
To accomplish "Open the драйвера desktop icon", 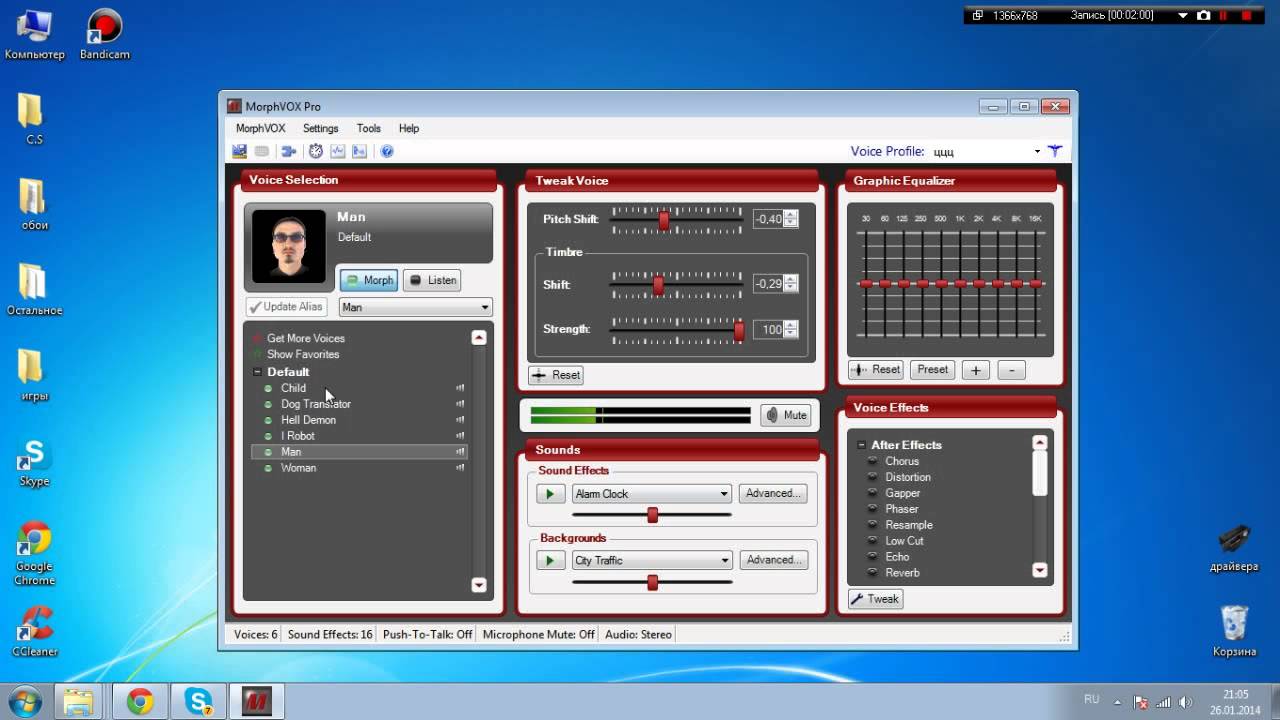I will pyautogui.click(x=1233, y=547).
